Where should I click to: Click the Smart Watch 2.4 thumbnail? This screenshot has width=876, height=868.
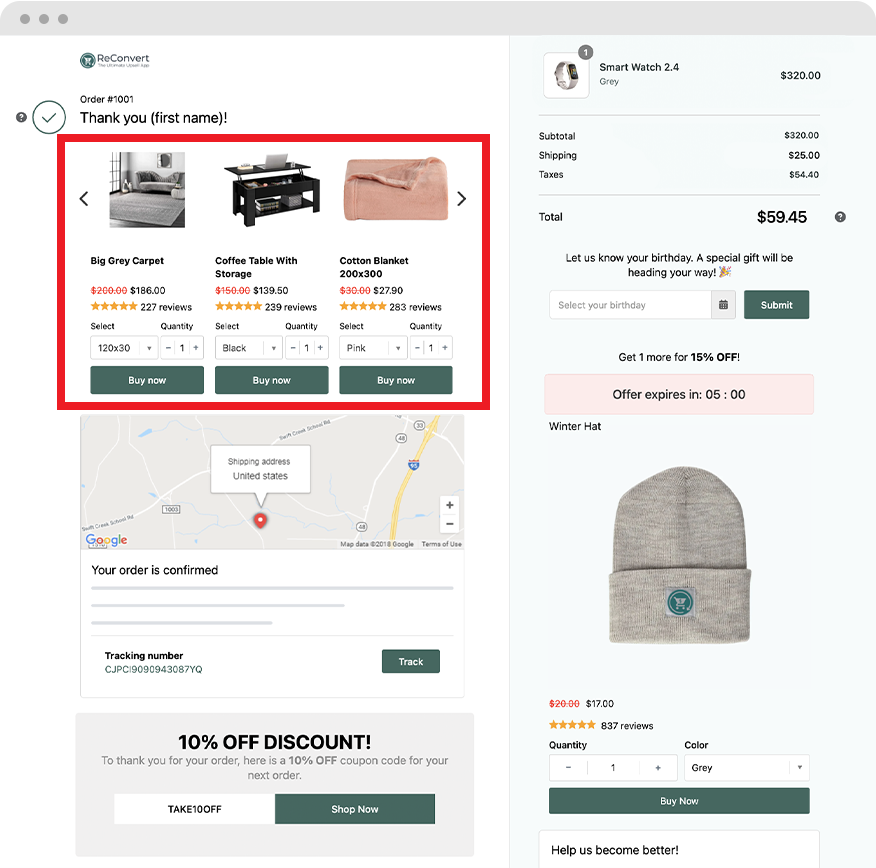[566, 75]
